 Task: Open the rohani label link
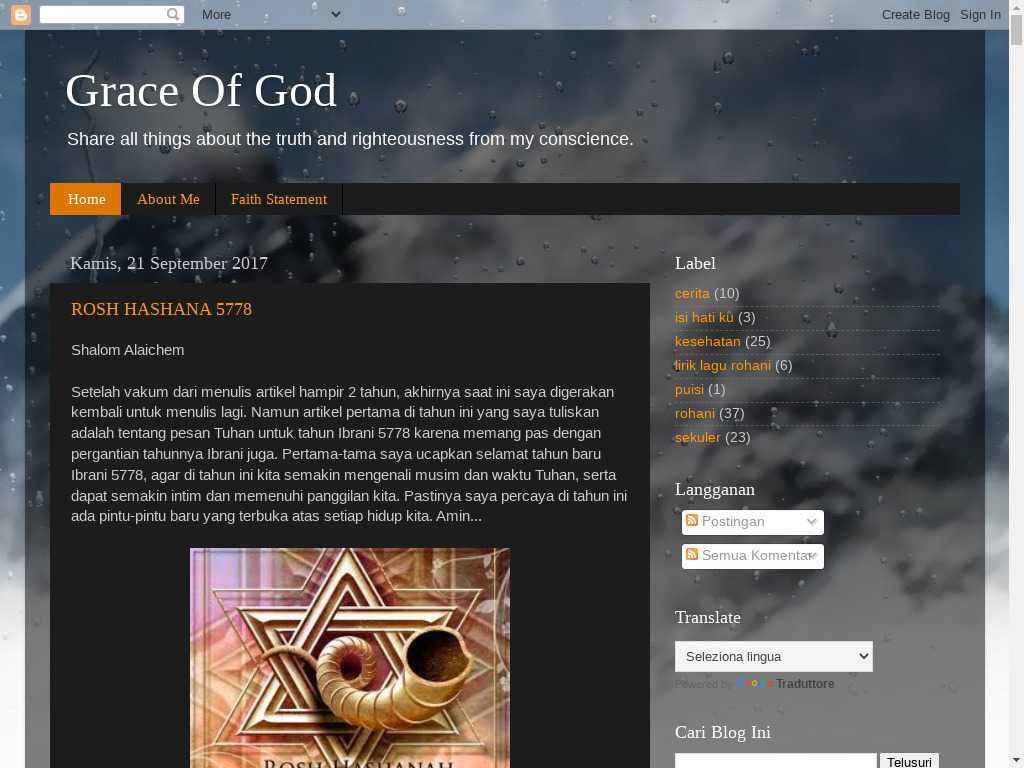point(695,413)
